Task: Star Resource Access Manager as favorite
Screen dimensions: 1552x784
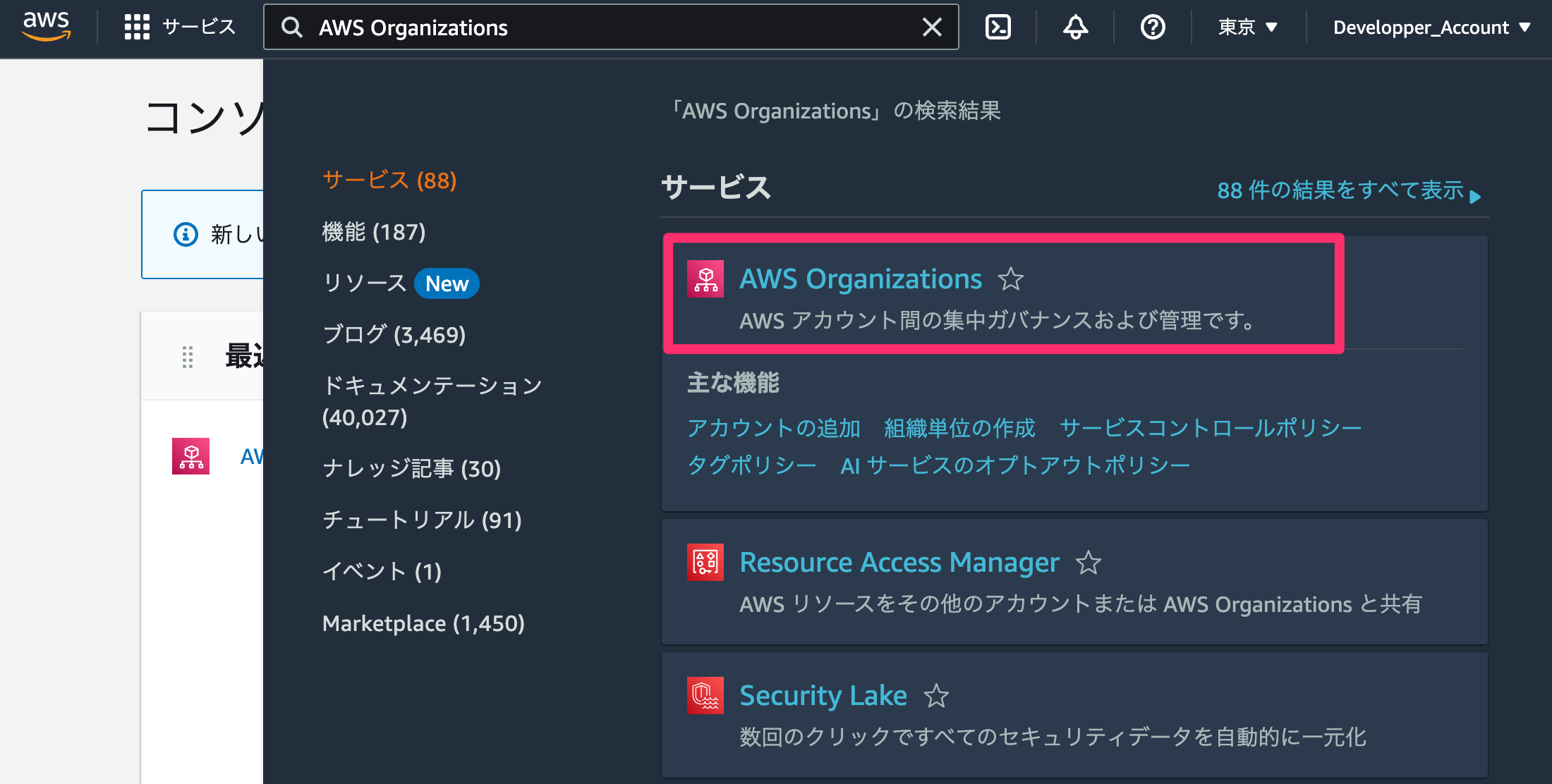Action: click(1088, 563)
